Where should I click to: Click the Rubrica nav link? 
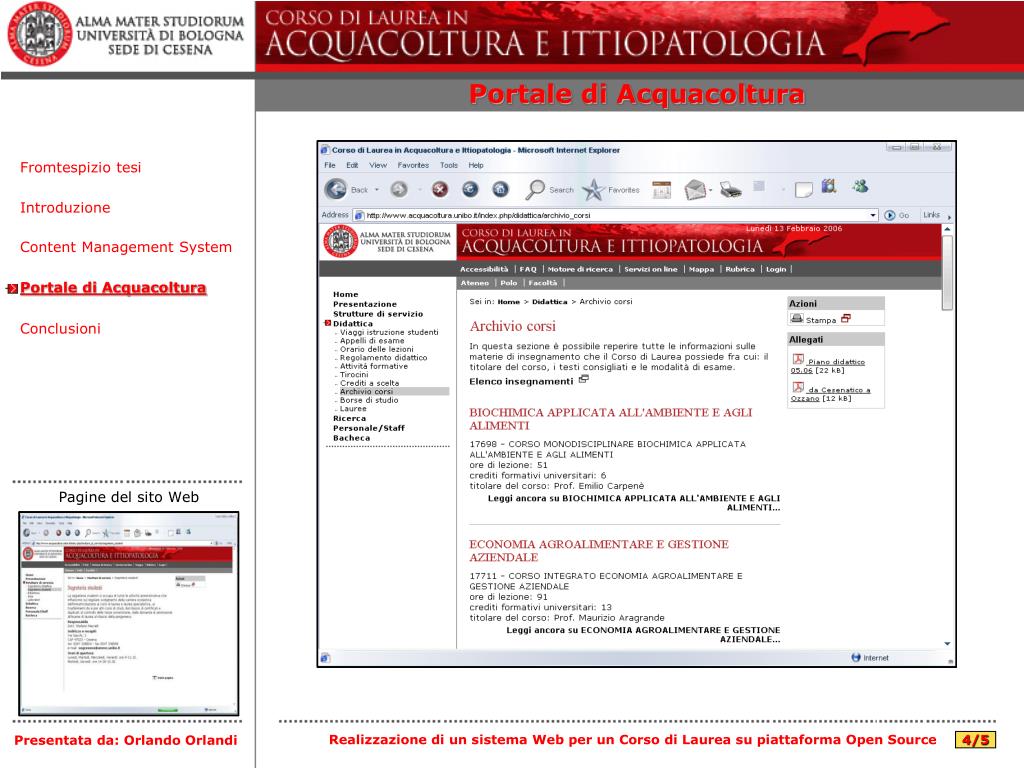(x=740, y=269)
